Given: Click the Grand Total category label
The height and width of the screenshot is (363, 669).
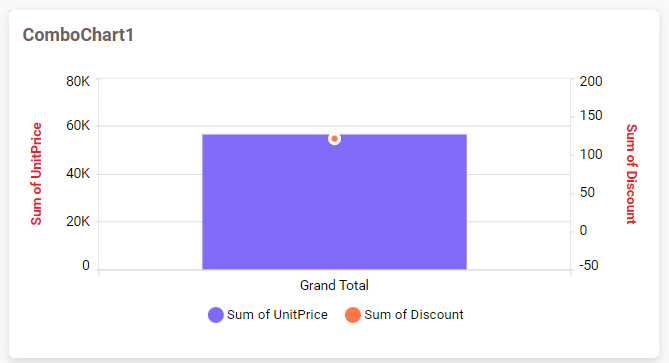Looking at the screenshot, I should (334, 285).
